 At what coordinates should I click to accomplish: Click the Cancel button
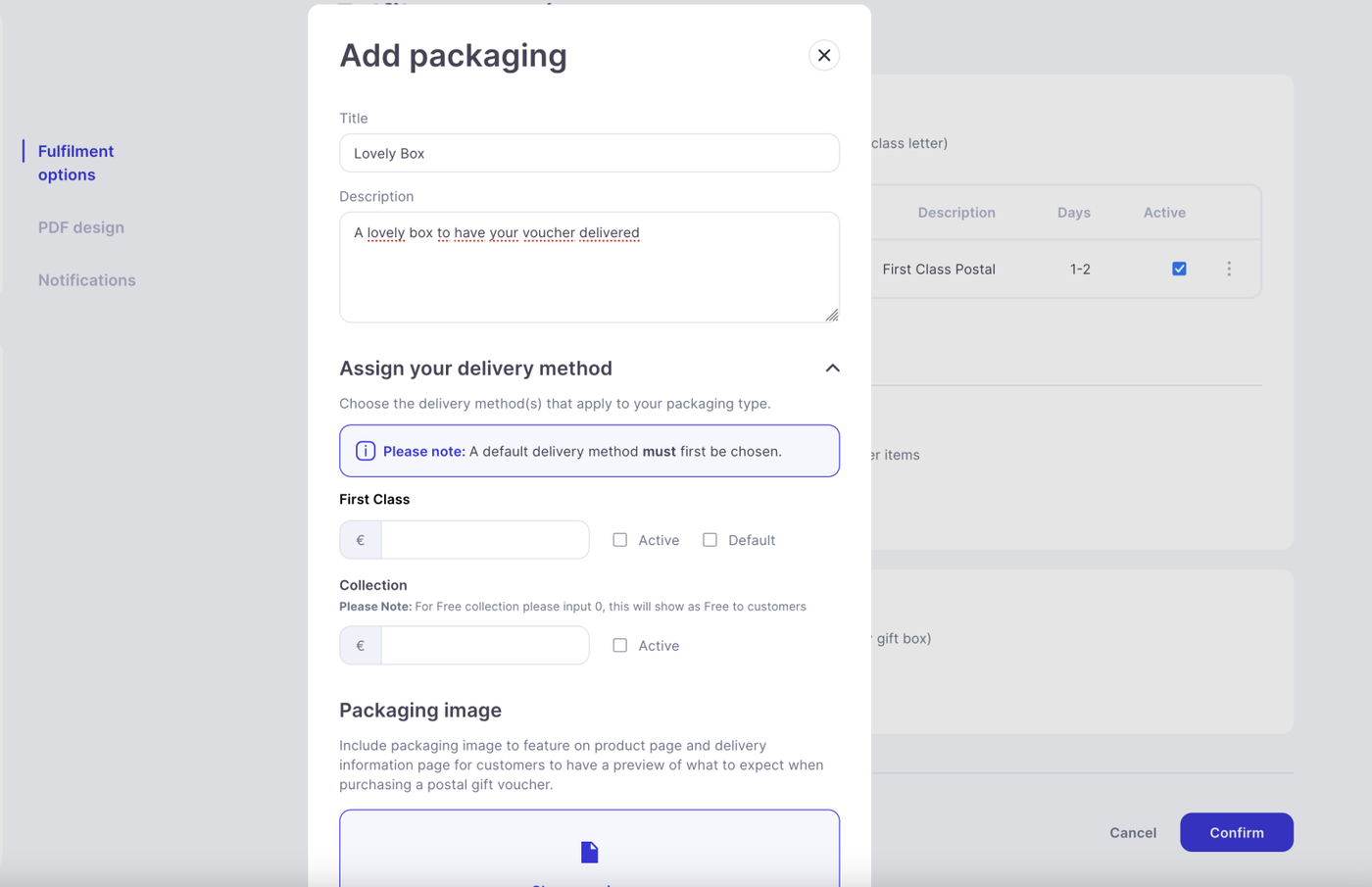coord(1133,832)
